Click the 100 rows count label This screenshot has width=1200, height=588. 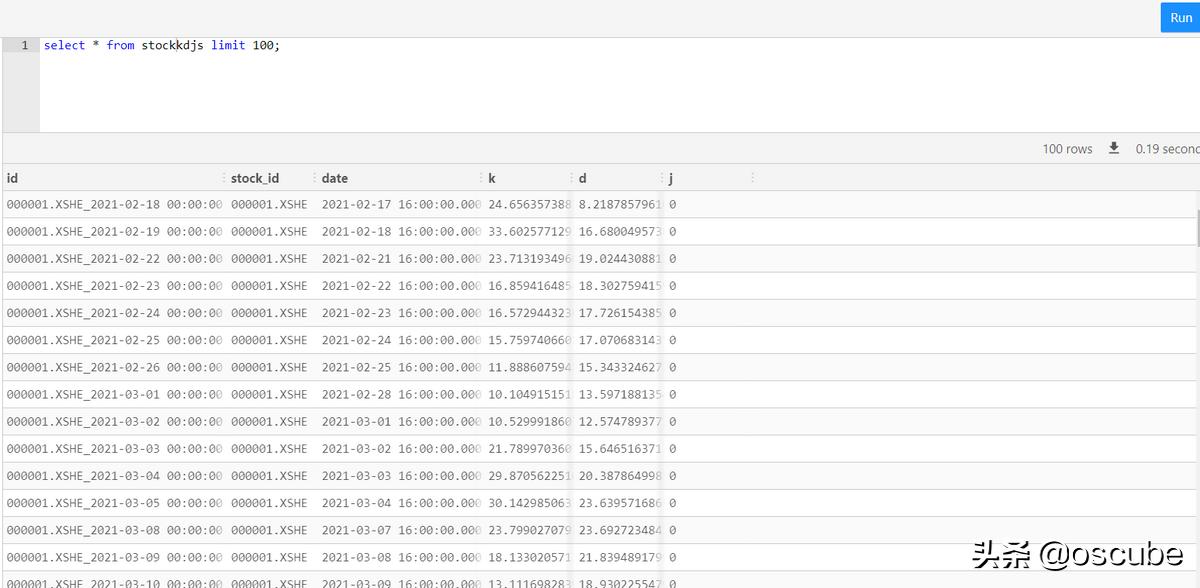click(x=1067, y=149)
